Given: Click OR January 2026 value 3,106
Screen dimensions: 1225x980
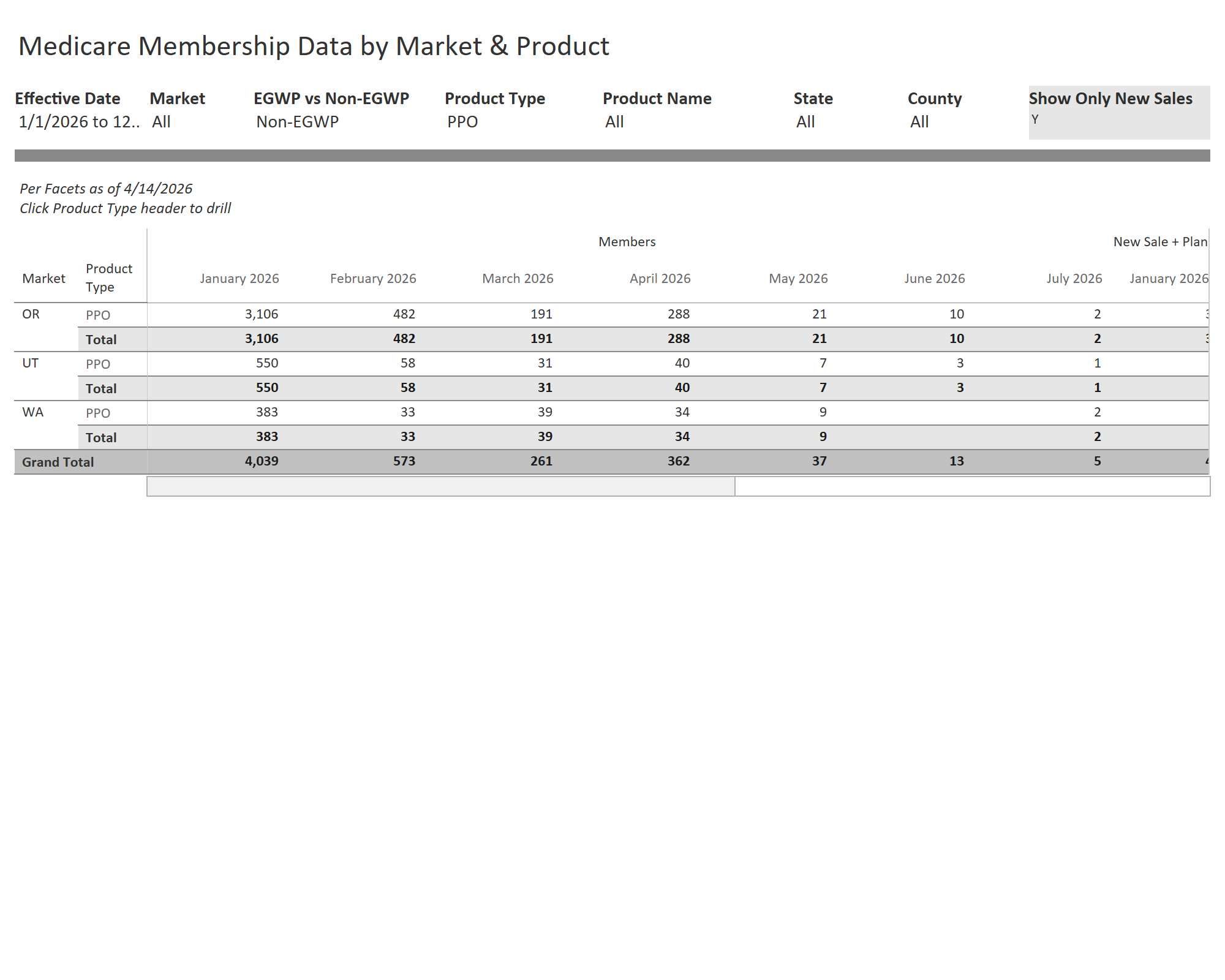Looking at the screenshot, I should tap(262, 314).
